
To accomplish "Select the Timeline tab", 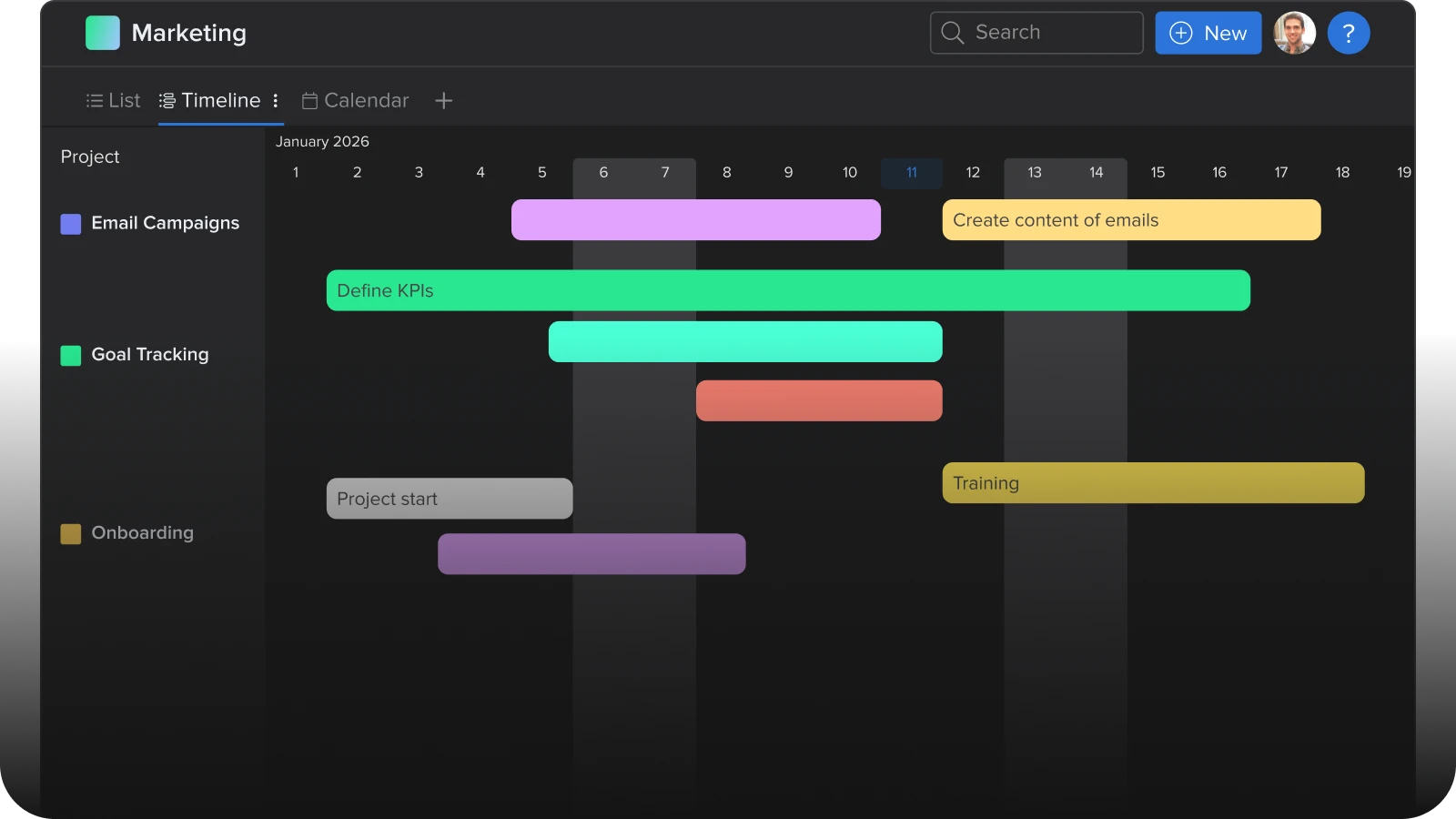I will (211, 101).
